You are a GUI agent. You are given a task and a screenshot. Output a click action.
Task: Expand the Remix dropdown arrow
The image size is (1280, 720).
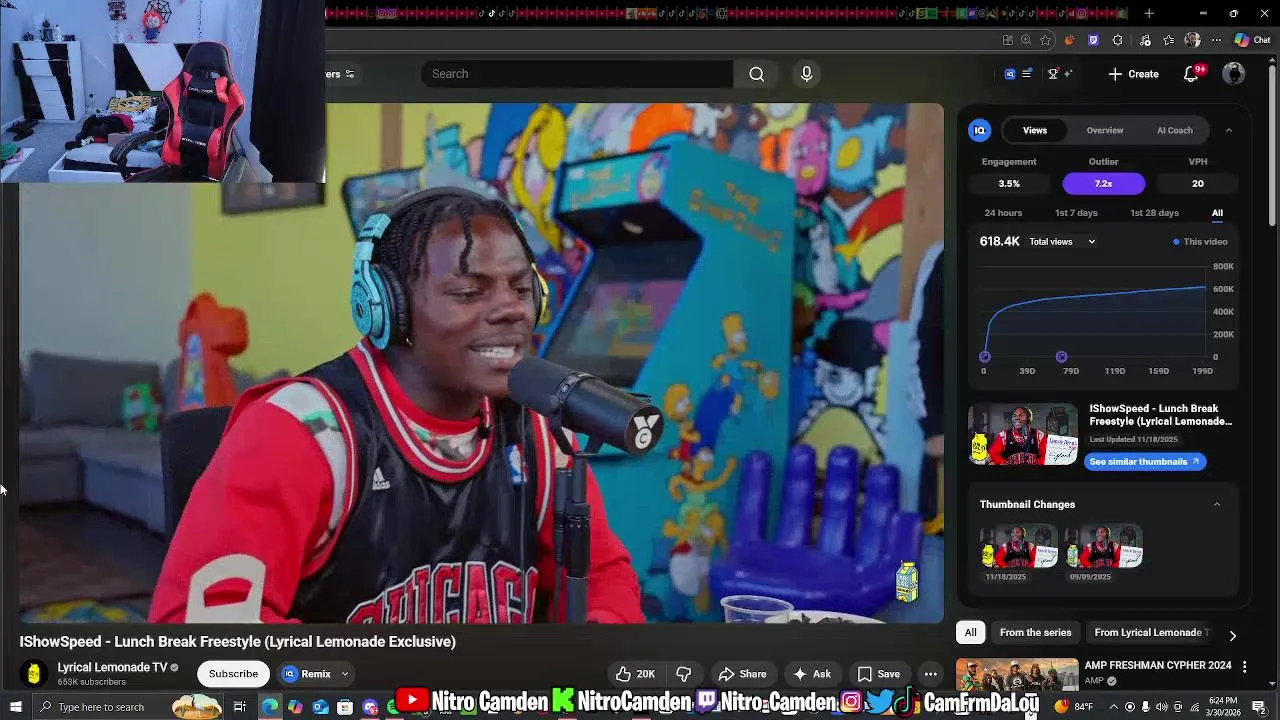pyautogui.click(x=345, y=674)
